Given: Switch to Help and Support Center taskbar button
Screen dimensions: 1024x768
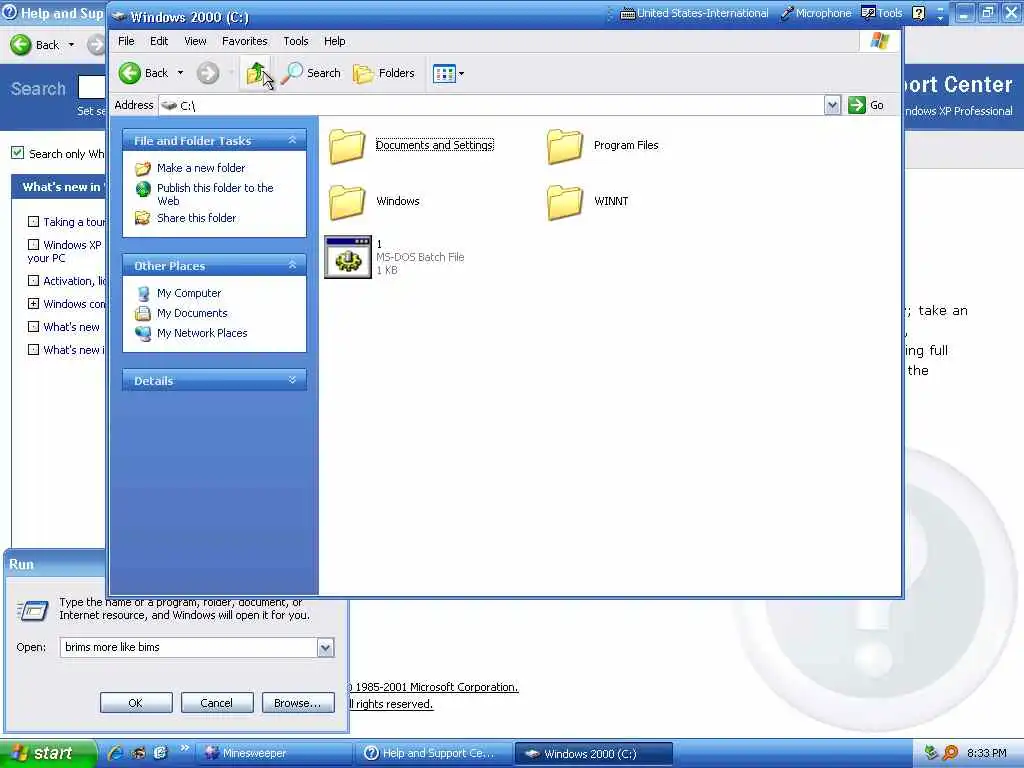Looking at the screenshot, I should pos(434,753).
